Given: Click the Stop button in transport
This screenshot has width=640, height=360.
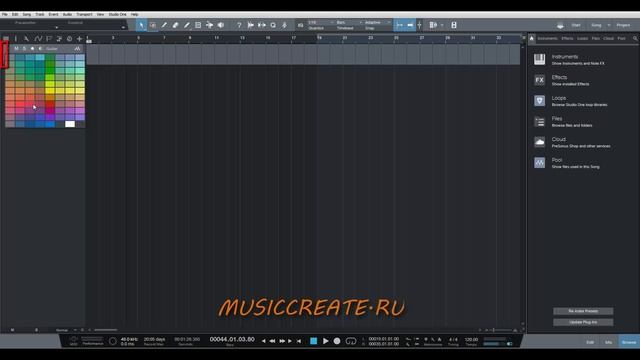Looking at the screenshot, I should tap(313, 341).
